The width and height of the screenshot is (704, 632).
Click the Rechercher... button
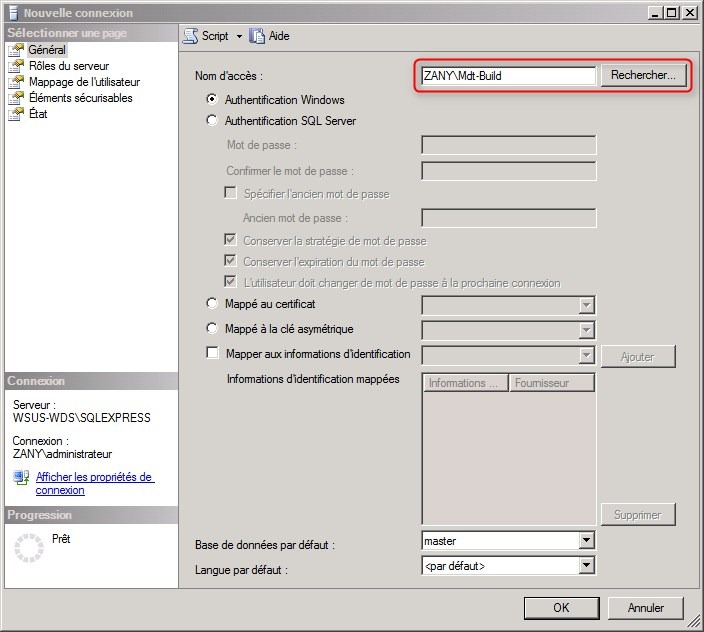643,75
